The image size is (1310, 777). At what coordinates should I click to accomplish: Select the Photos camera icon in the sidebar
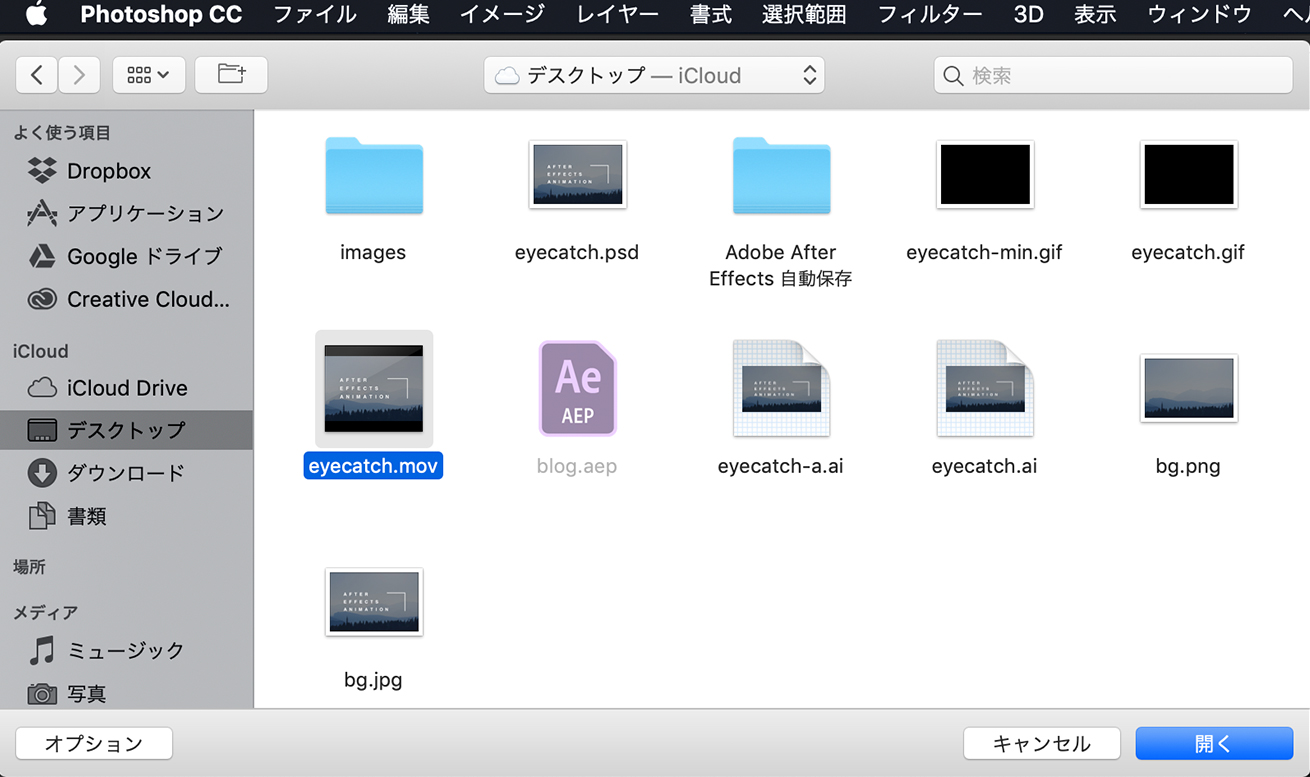point(42,693)
